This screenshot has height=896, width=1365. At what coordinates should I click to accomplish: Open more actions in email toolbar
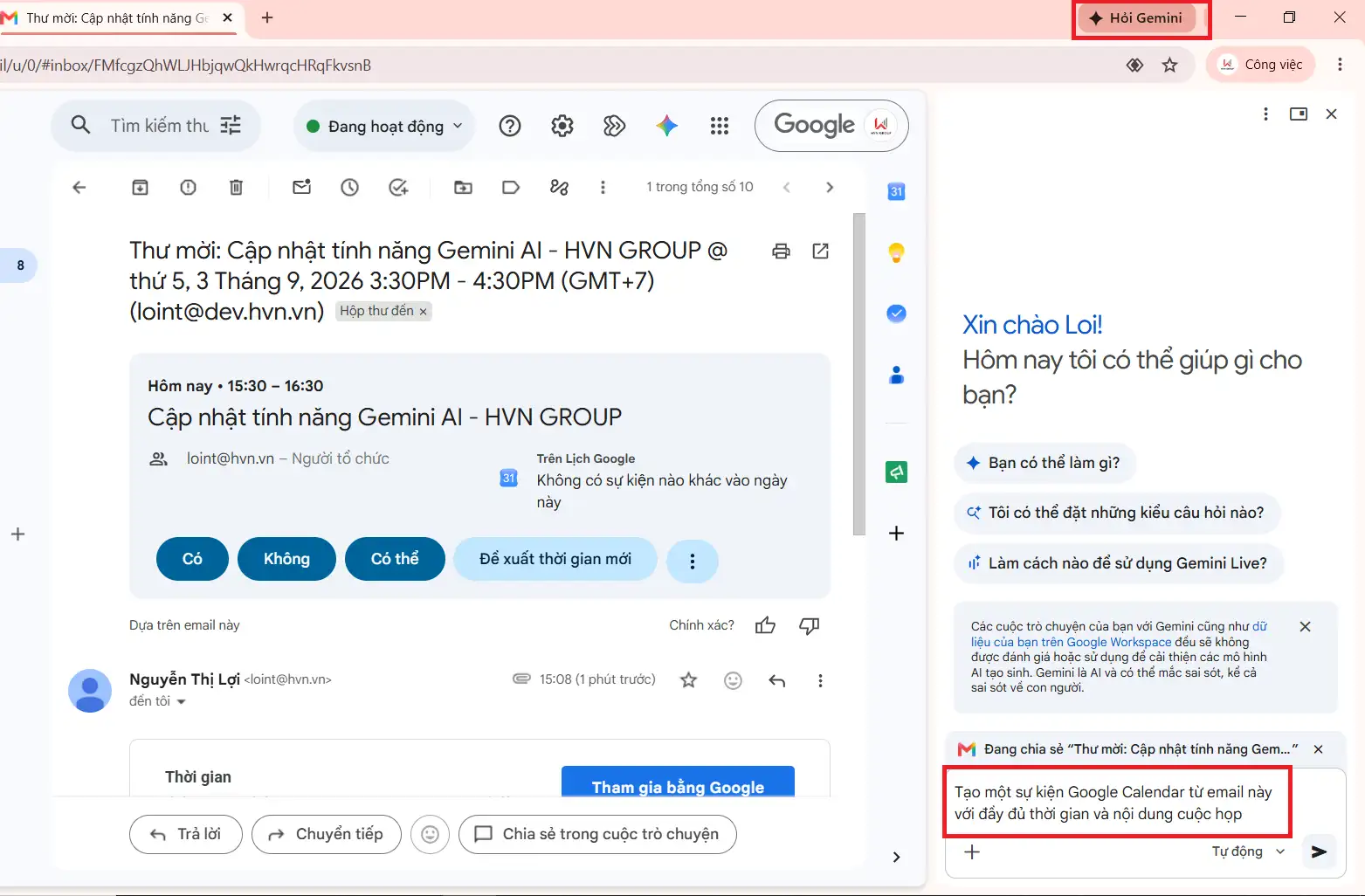click(603, 187)
